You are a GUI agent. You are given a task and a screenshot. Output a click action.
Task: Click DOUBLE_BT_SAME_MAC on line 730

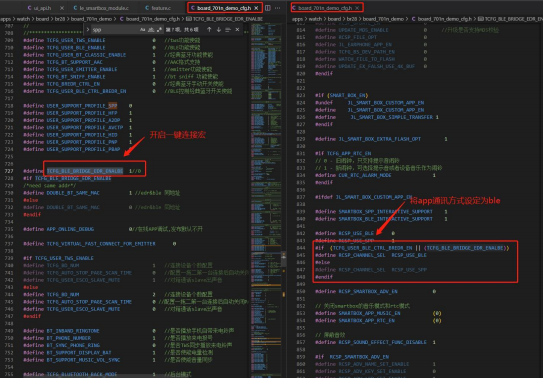click(x=73, y=193)
